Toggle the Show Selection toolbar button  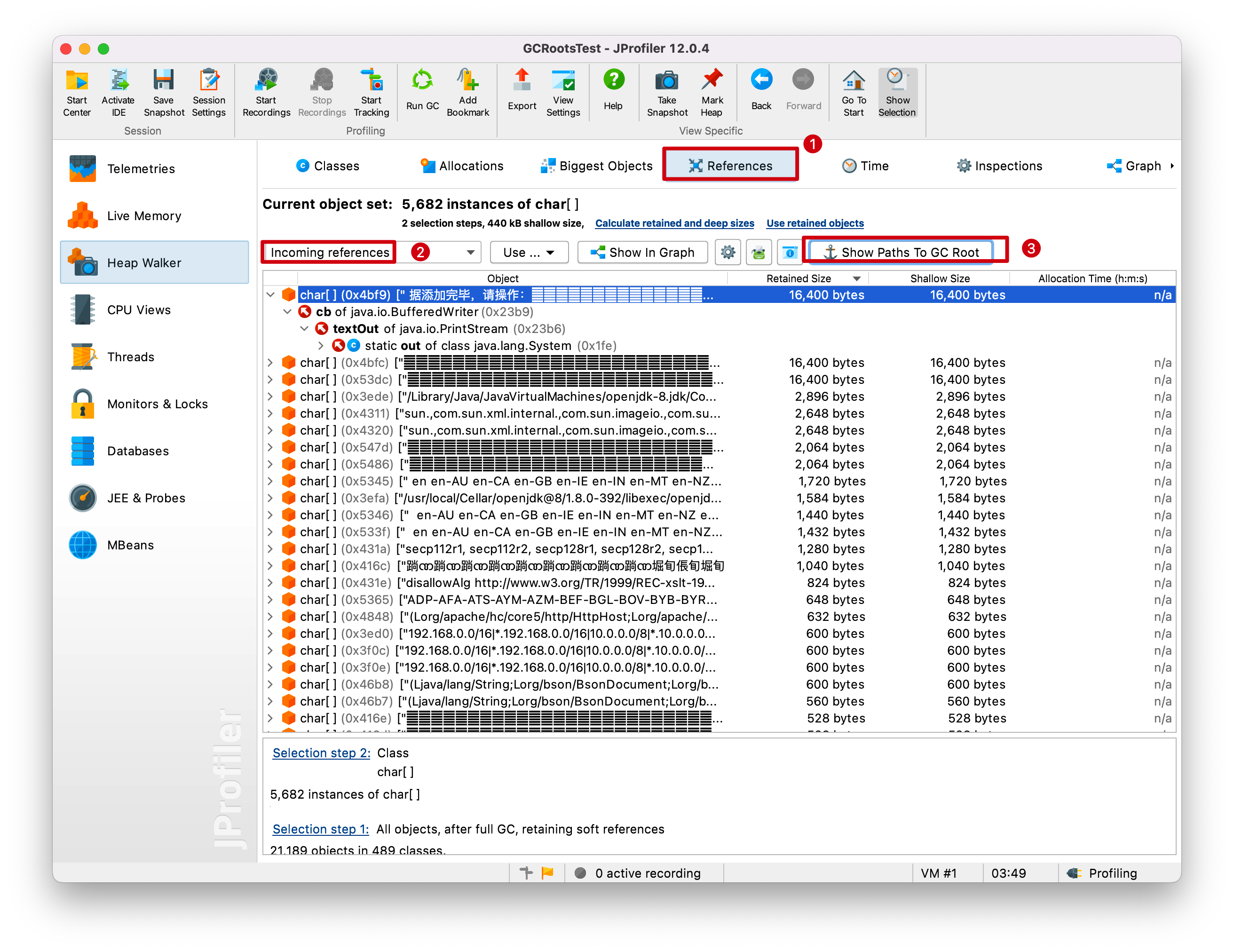tap(897, 93)
